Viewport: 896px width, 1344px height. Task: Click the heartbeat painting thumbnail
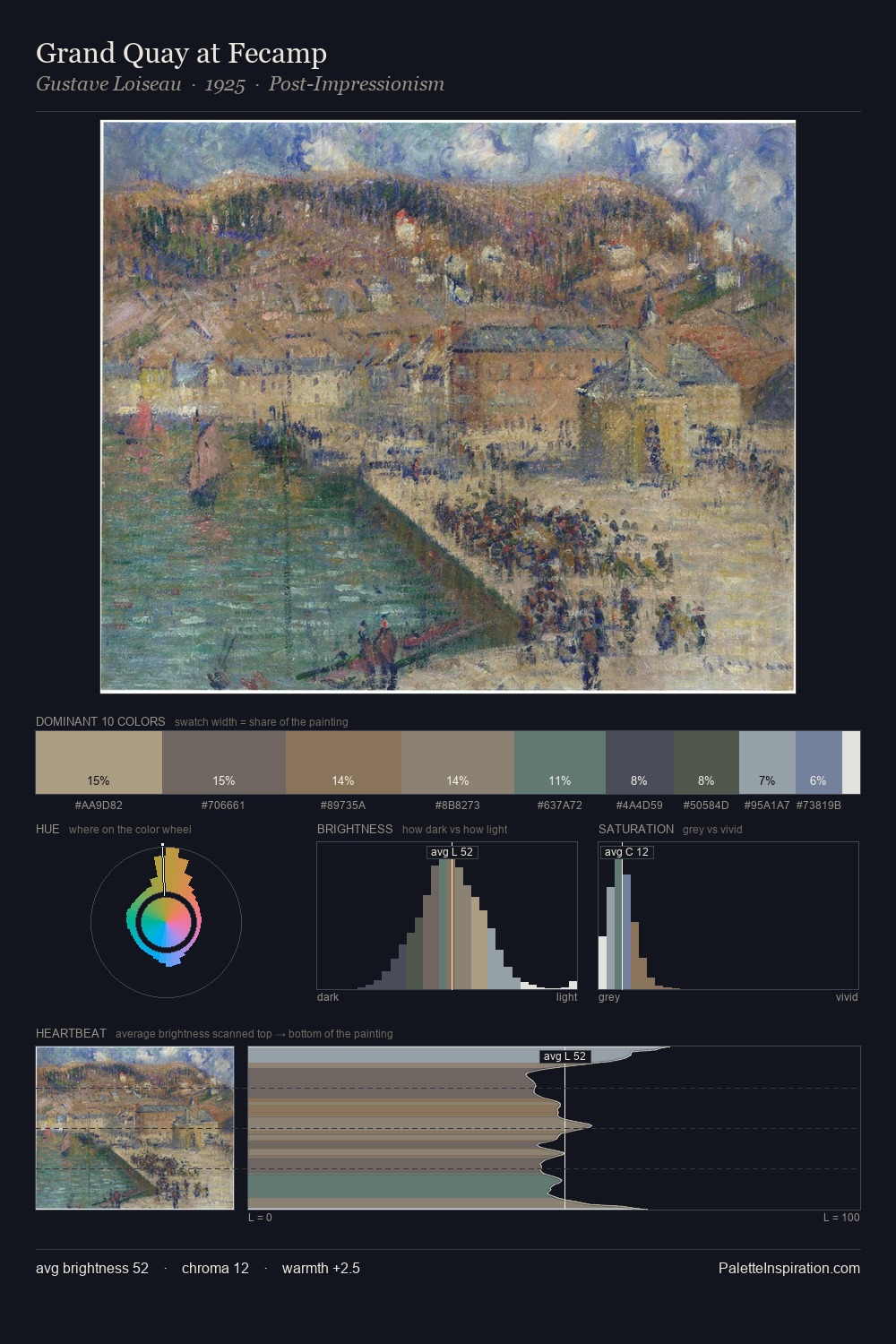[x=134, y=1128]
